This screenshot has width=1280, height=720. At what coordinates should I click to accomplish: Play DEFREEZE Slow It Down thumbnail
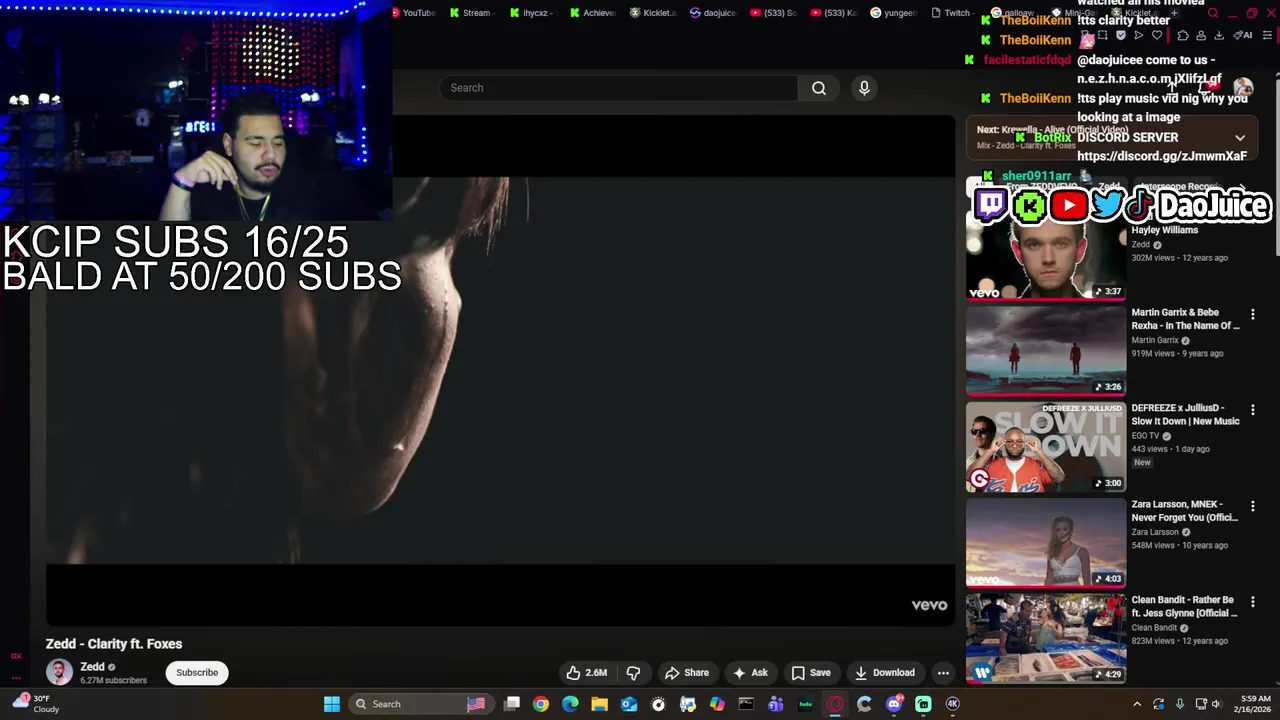click(1046, 447)
